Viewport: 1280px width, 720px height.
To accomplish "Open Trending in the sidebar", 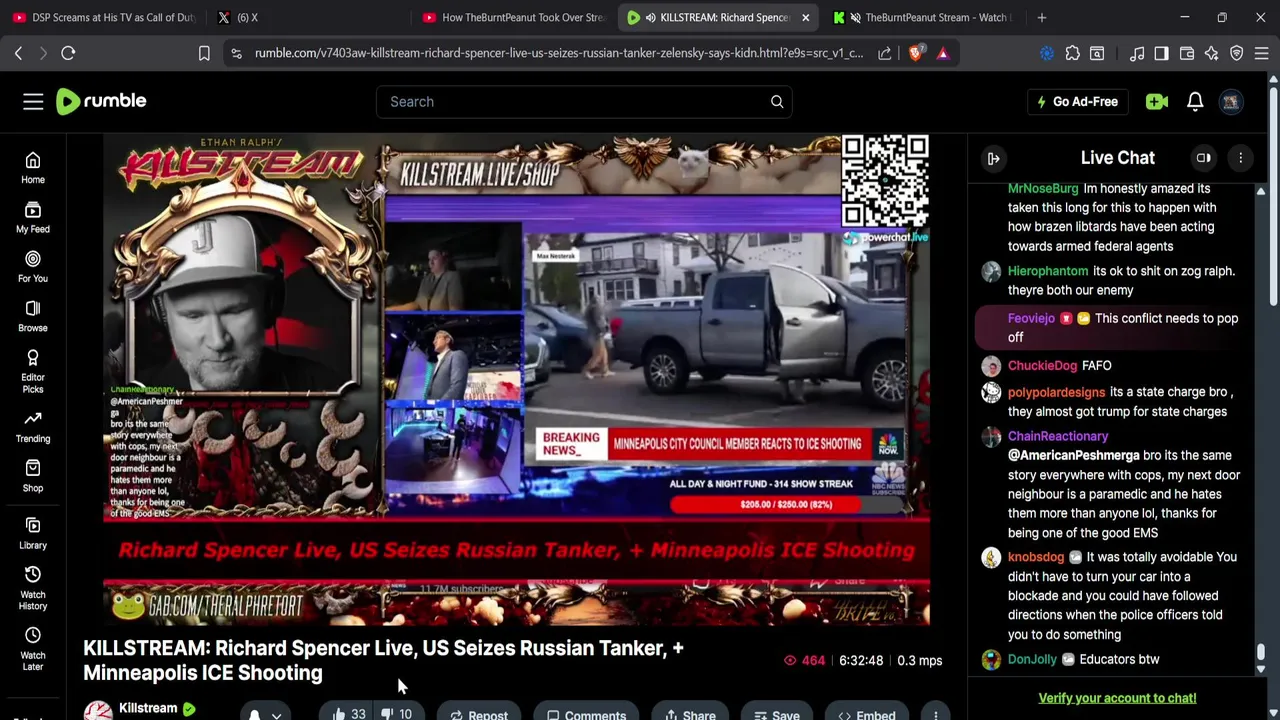I will point(33,426).
